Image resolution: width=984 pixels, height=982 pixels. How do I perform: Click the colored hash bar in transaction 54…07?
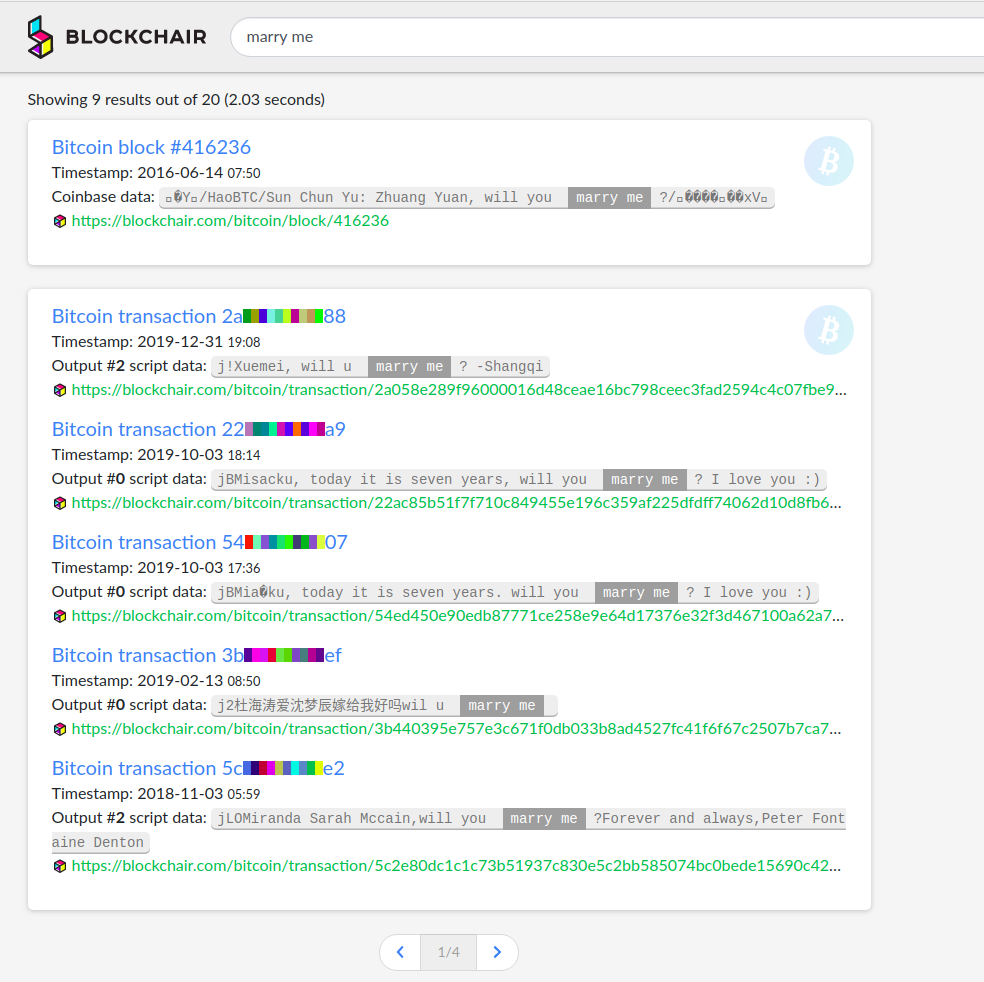(285, 542)
